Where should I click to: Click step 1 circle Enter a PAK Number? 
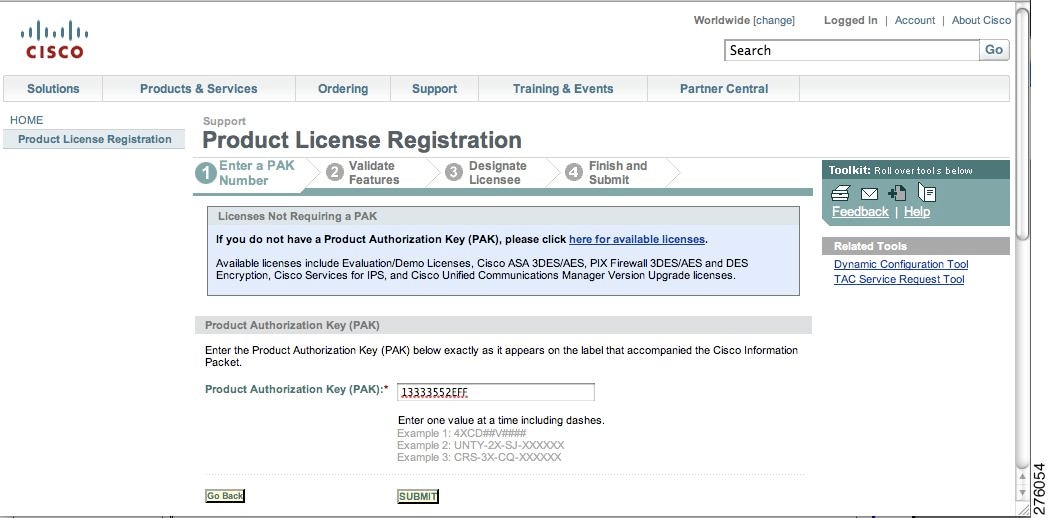[x=205, y=173]
